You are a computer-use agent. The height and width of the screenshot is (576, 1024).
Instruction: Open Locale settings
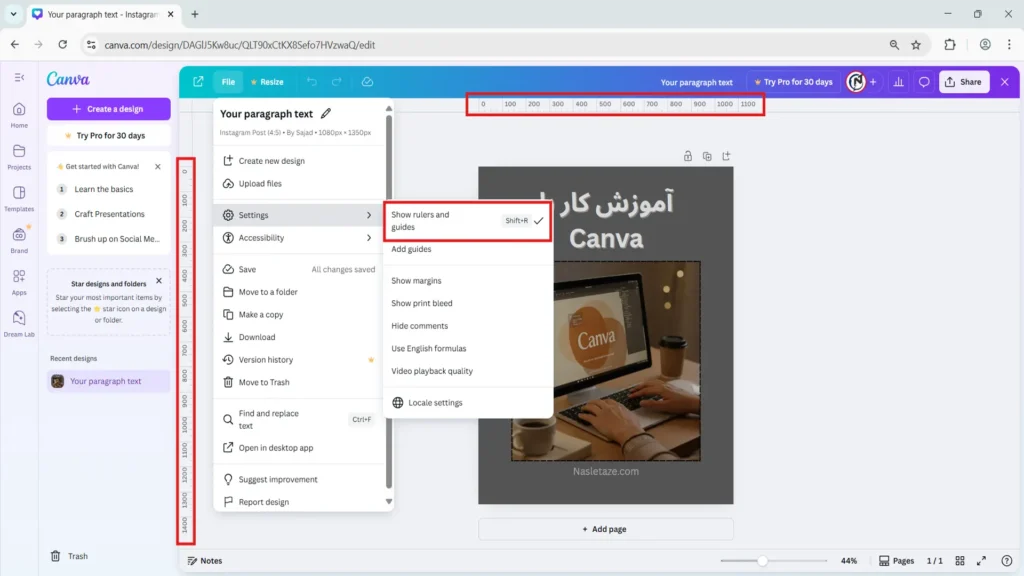click(468, 402)
